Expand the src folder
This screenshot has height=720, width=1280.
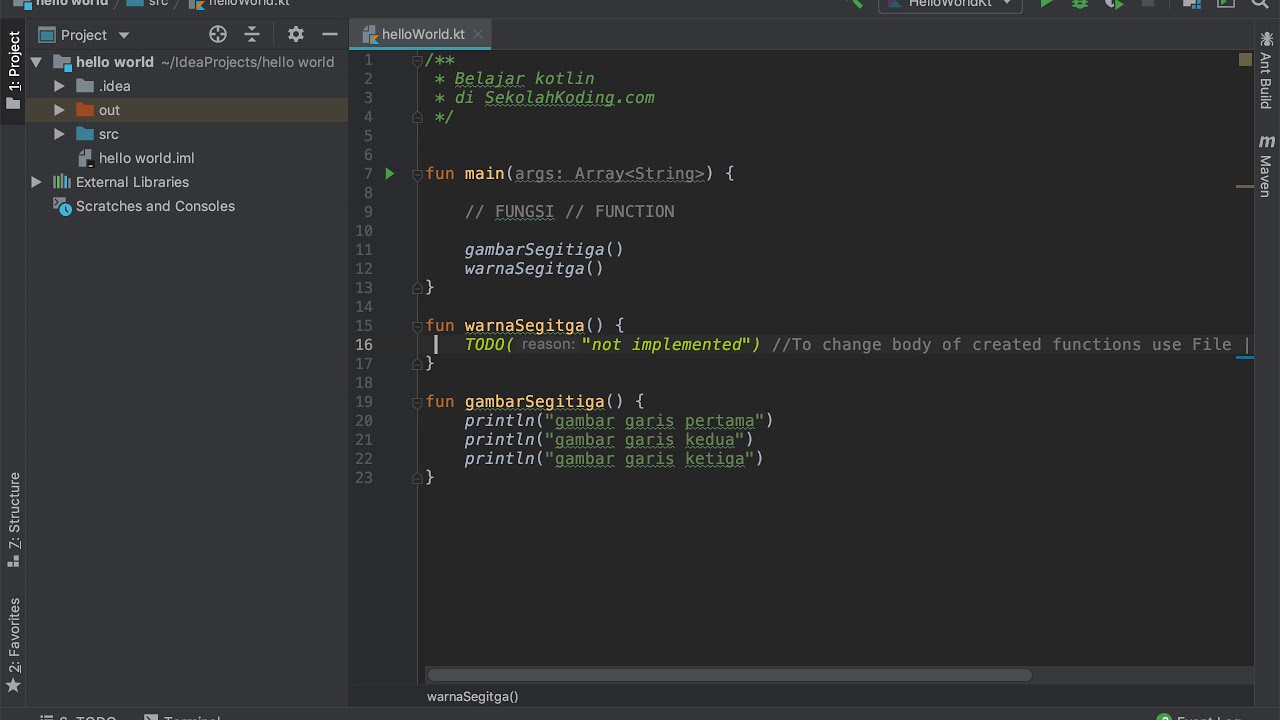59,134
